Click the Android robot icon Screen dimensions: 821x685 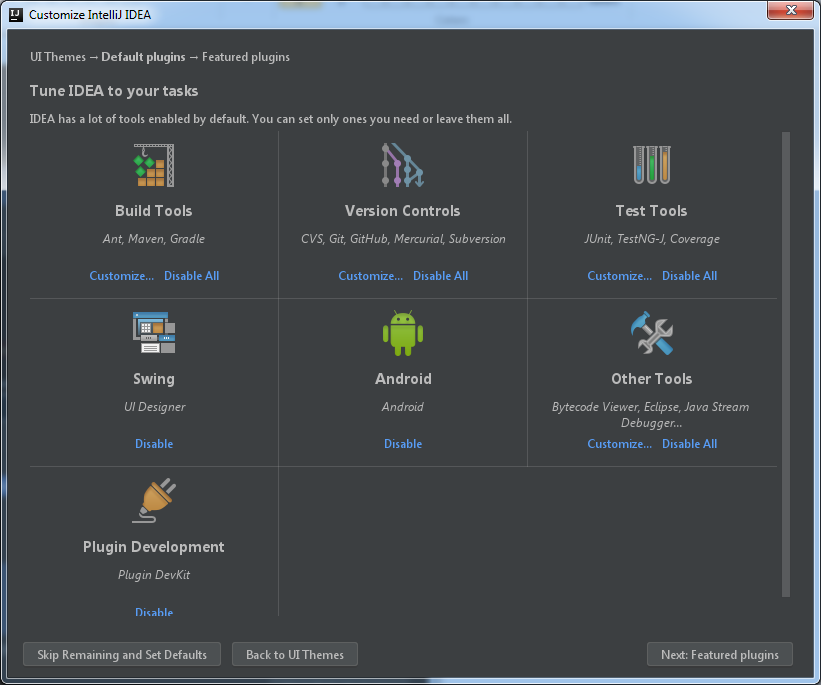click(403, 333)
